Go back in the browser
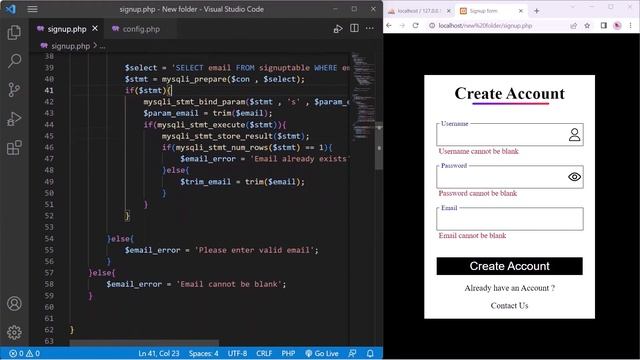 point(389,25)
